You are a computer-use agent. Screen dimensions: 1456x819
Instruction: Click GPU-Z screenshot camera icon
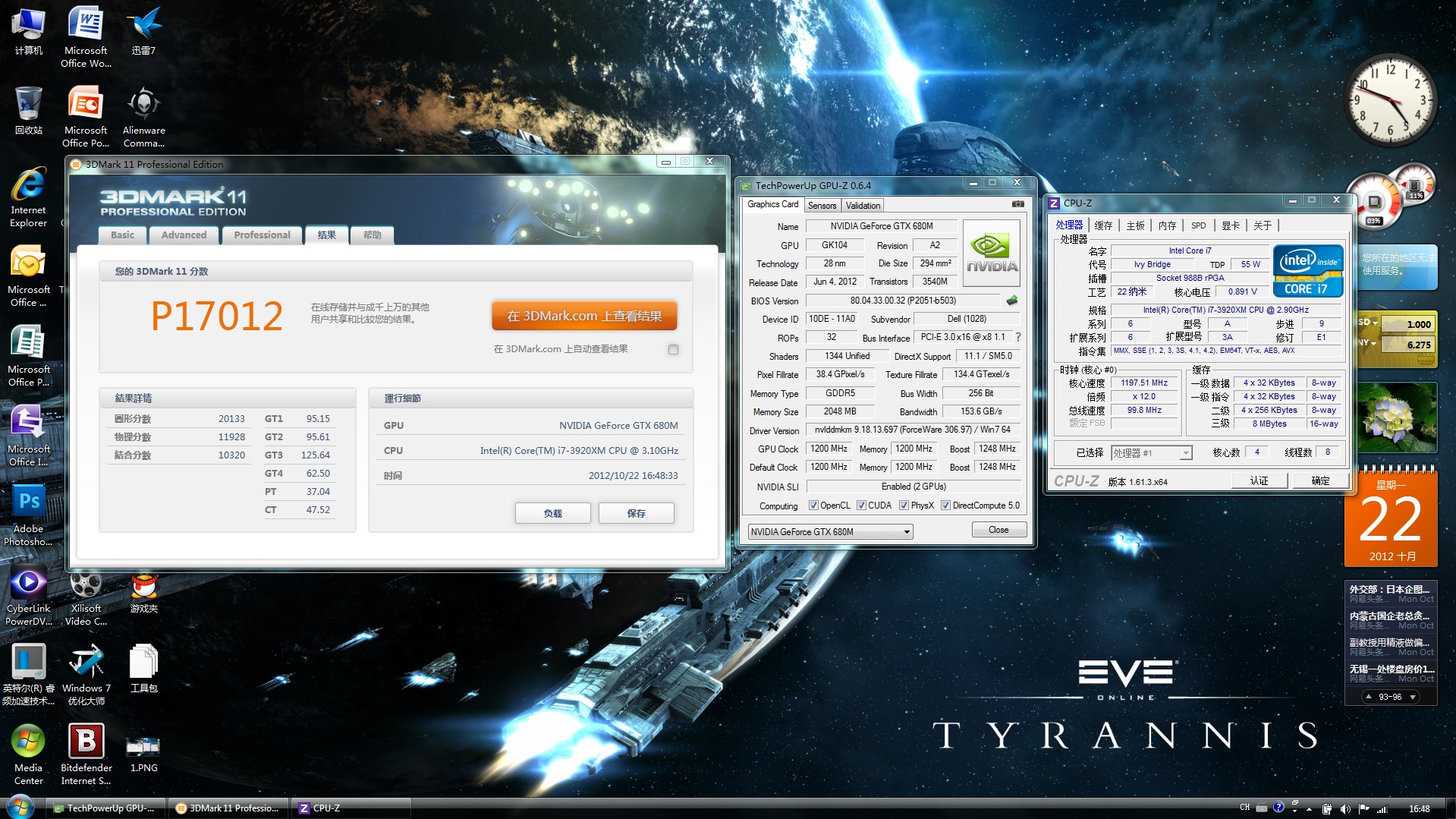(x=1017, y=204)
